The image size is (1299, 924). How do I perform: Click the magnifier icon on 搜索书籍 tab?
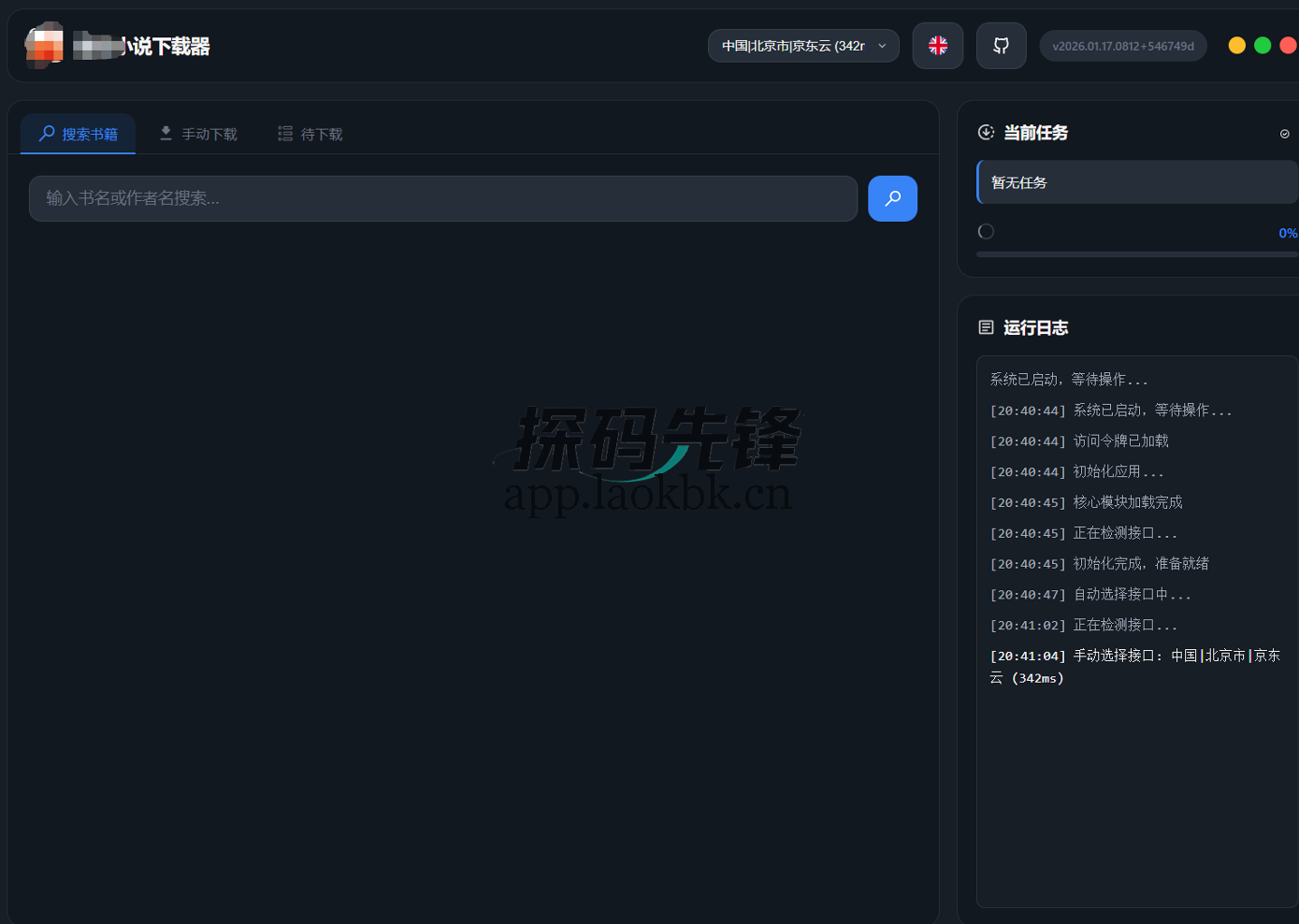click(49, 134)
